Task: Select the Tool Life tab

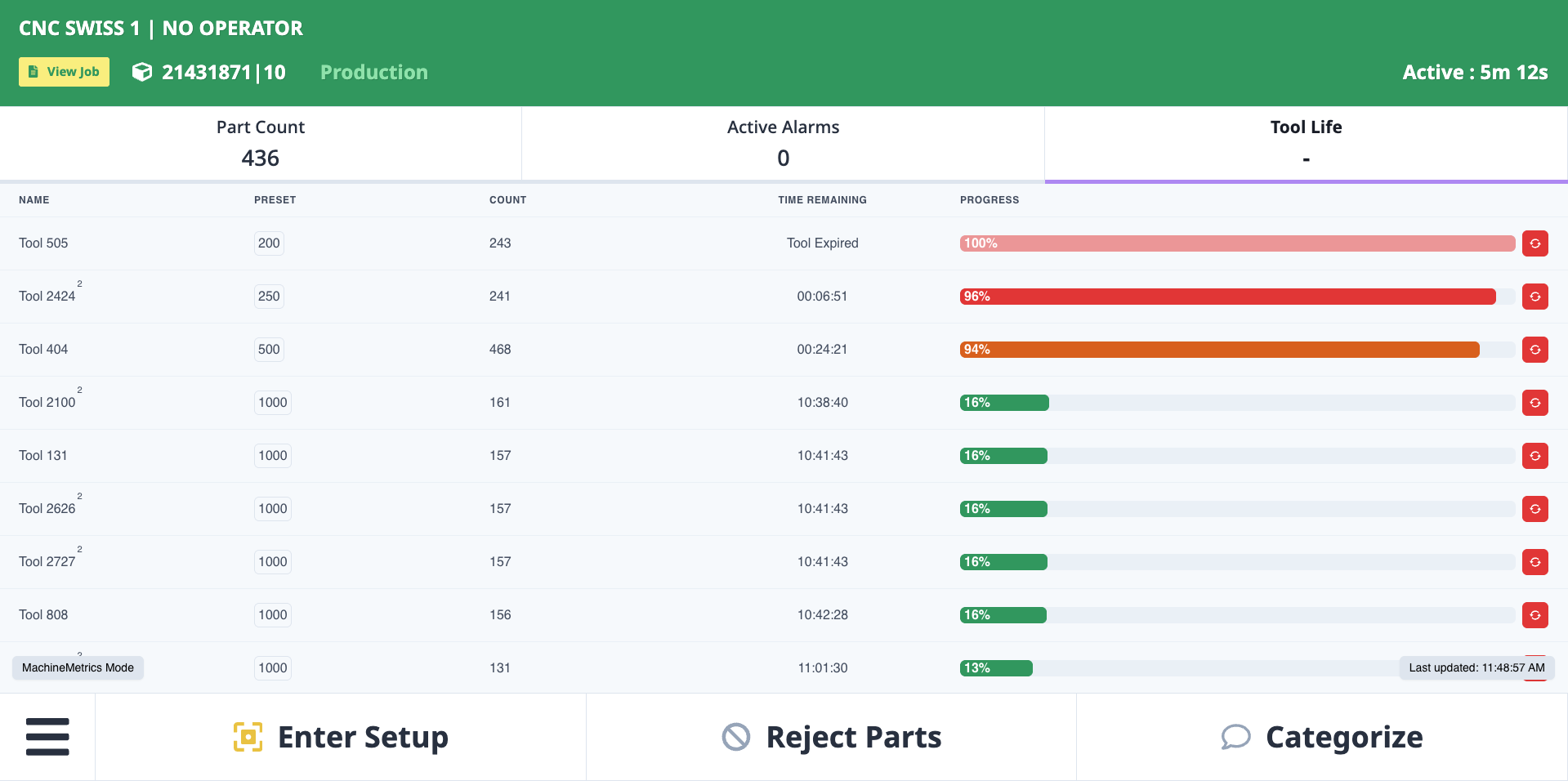Action: tap(1305, 144)
